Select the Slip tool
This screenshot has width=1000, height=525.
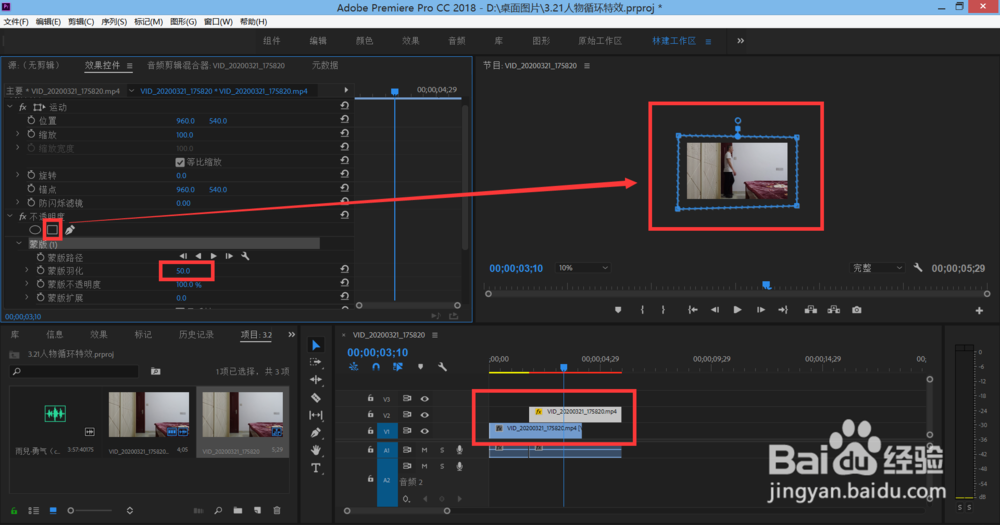(316, 415)
